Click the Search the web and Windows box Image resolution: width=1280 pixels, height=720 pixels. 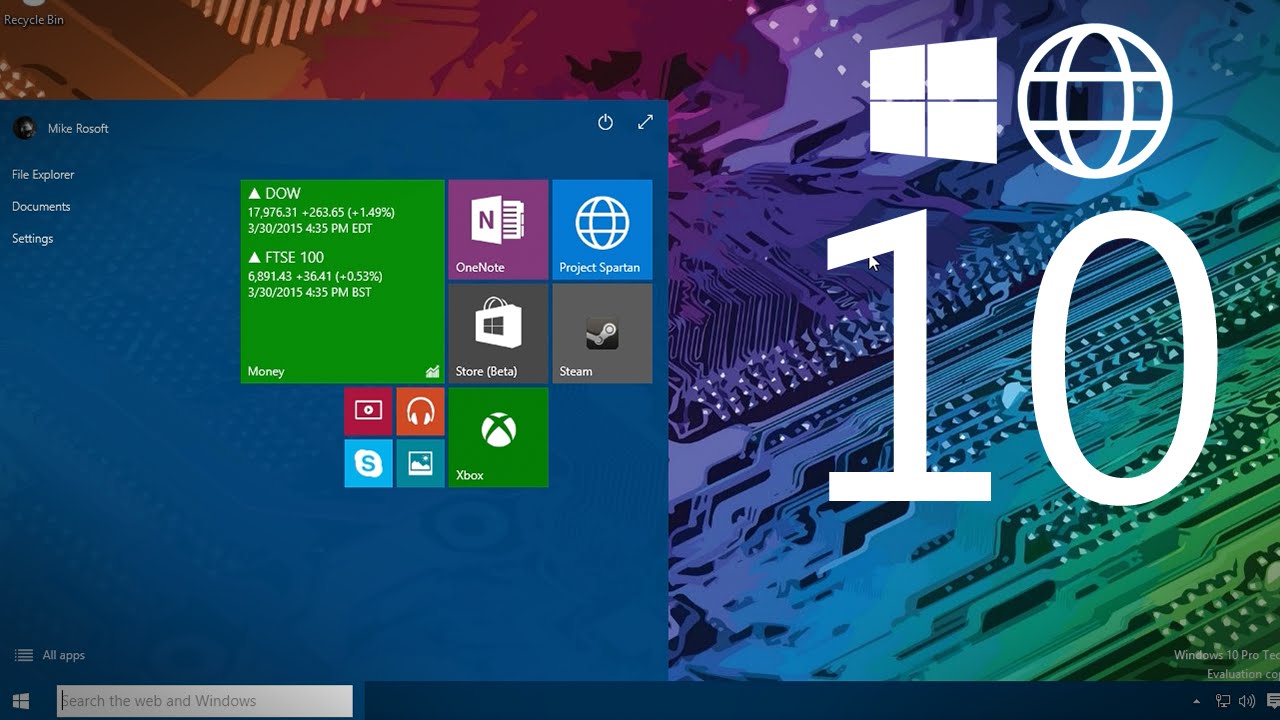click(205, 701)
